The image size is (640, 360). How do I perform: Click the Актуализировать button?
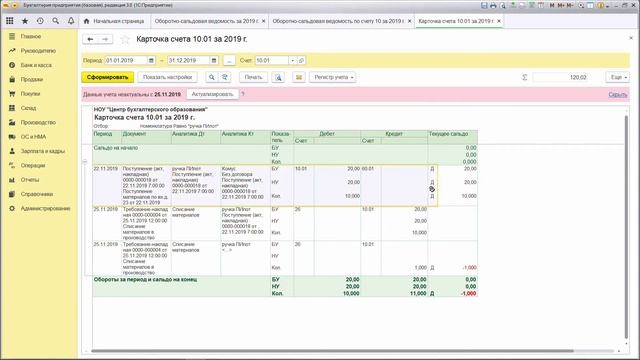pyautogui.click(x=212, y=94)
